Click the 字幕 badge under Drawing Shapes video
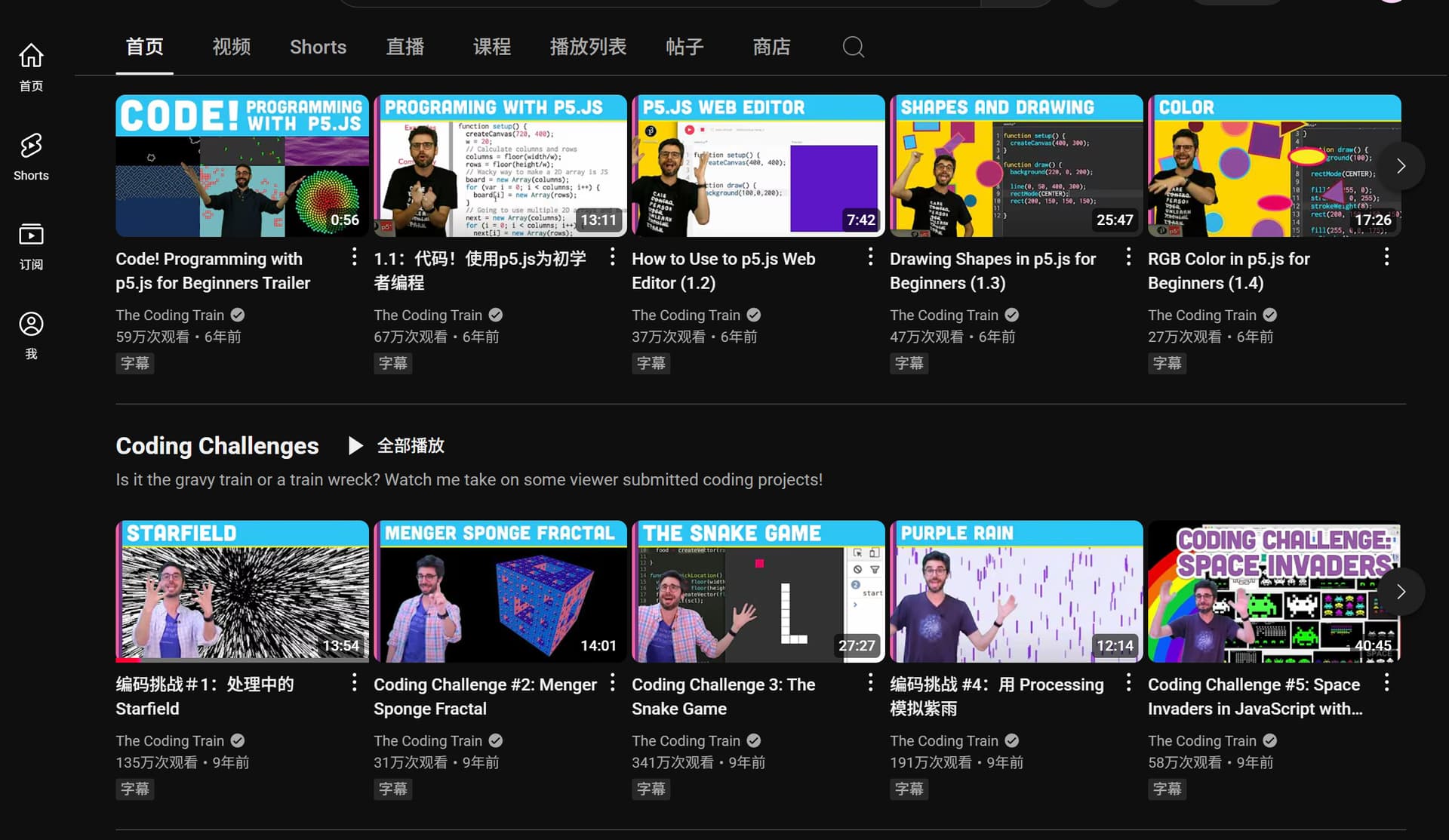The image size is (1449, 840). (909, 363)
